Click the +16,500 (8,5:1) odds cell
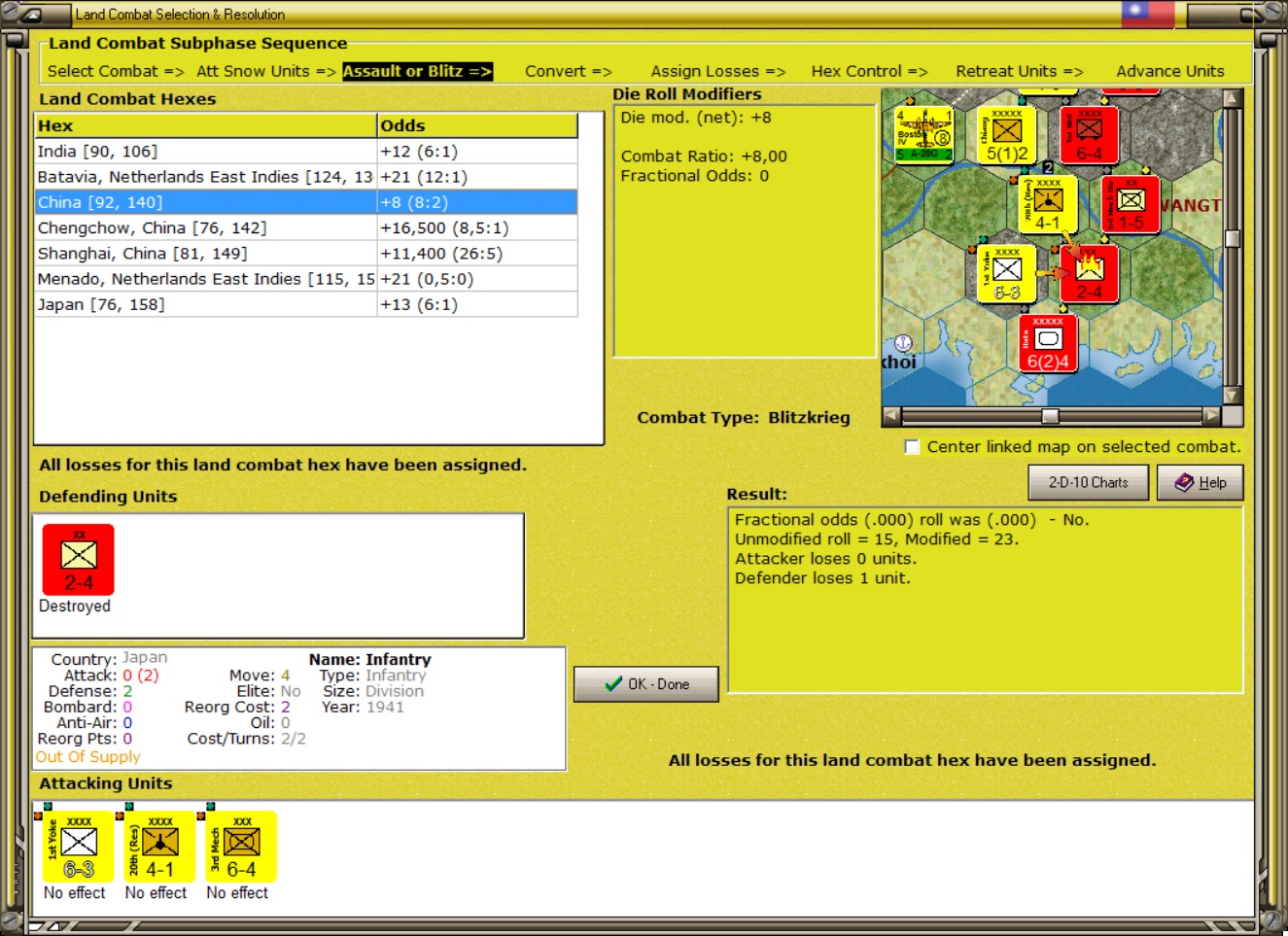Image resolution: width=1288 pixels, height=936 pixels. [477, 227]
